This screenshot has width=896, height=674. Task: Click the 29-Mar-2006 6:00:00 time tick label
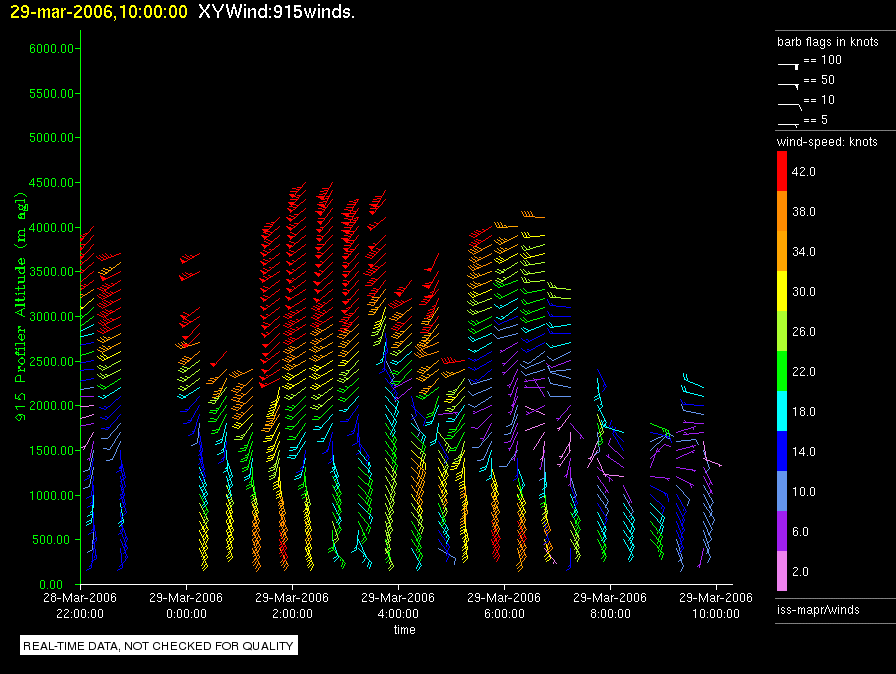(x=504, y=605)
